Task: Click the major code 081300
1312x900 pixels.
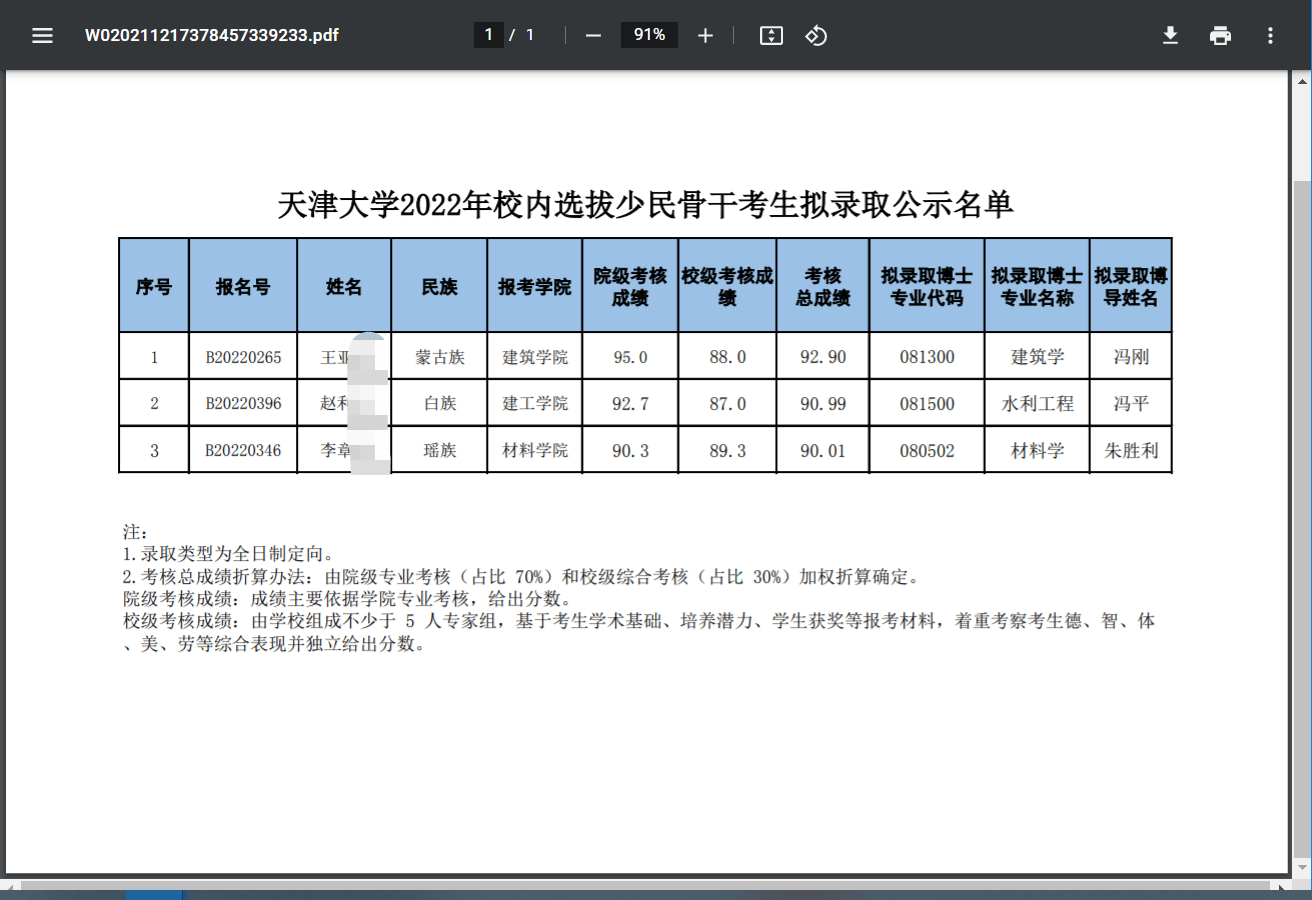Action: point(927,357)
